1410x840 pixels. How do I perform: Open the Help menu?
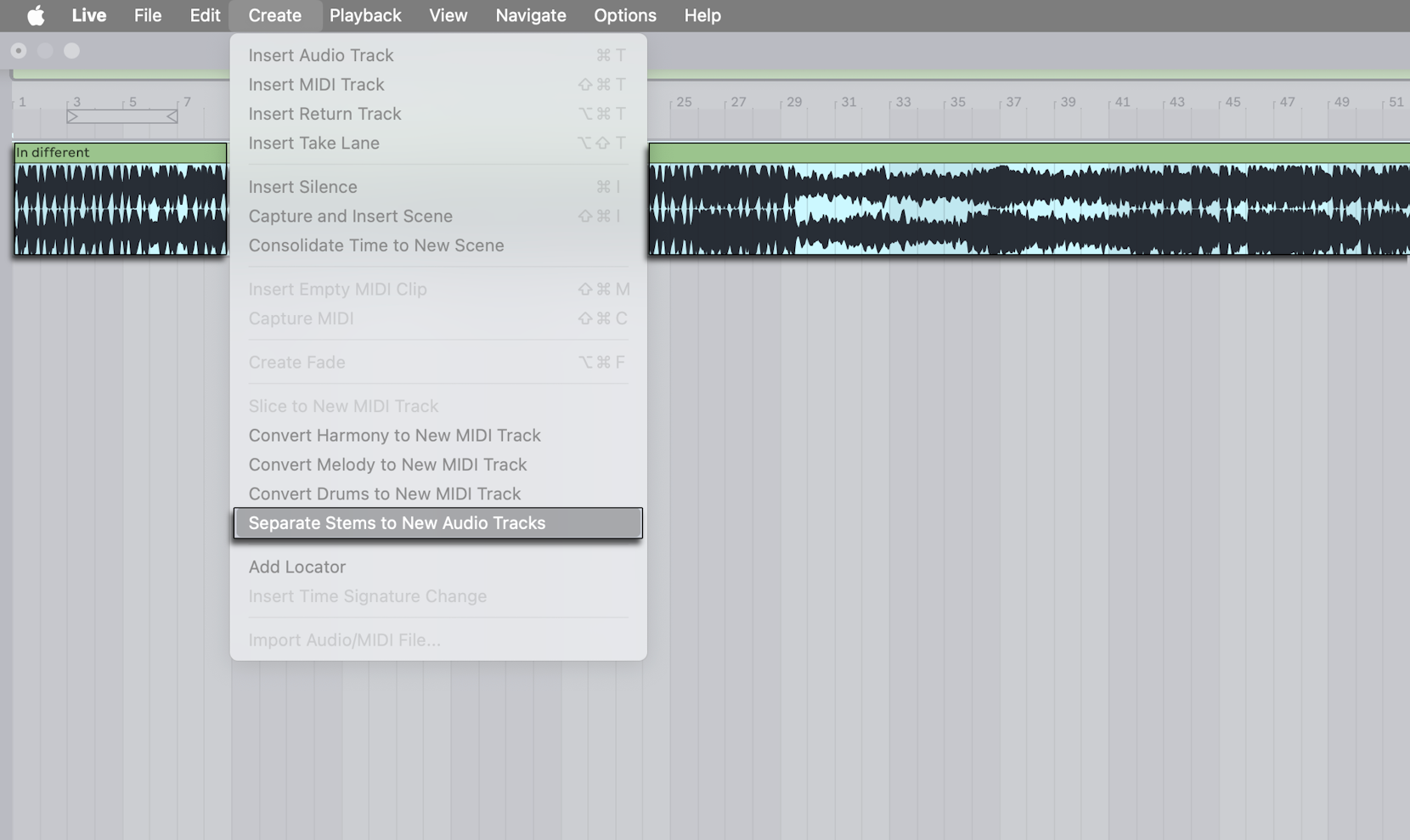coord(702,15)
